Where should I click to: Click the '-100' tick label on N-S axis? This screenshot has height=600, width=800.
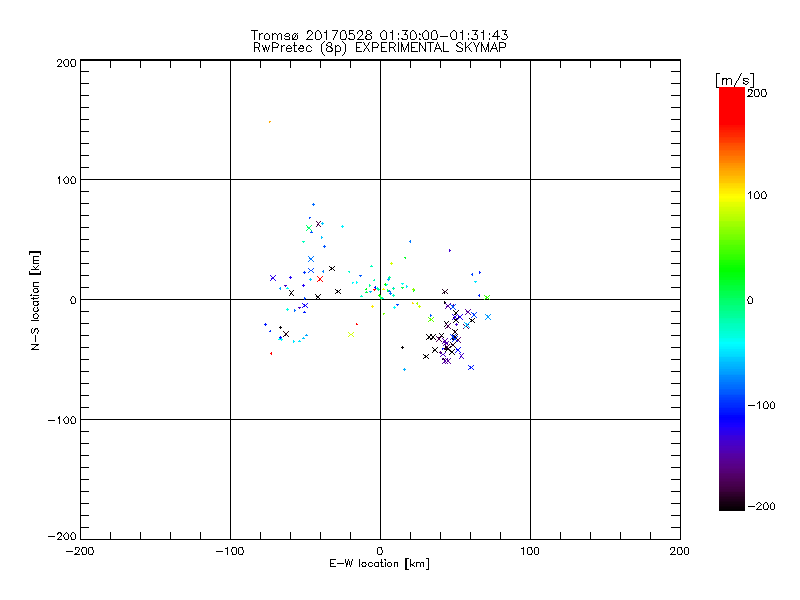[x=62, y=420]
